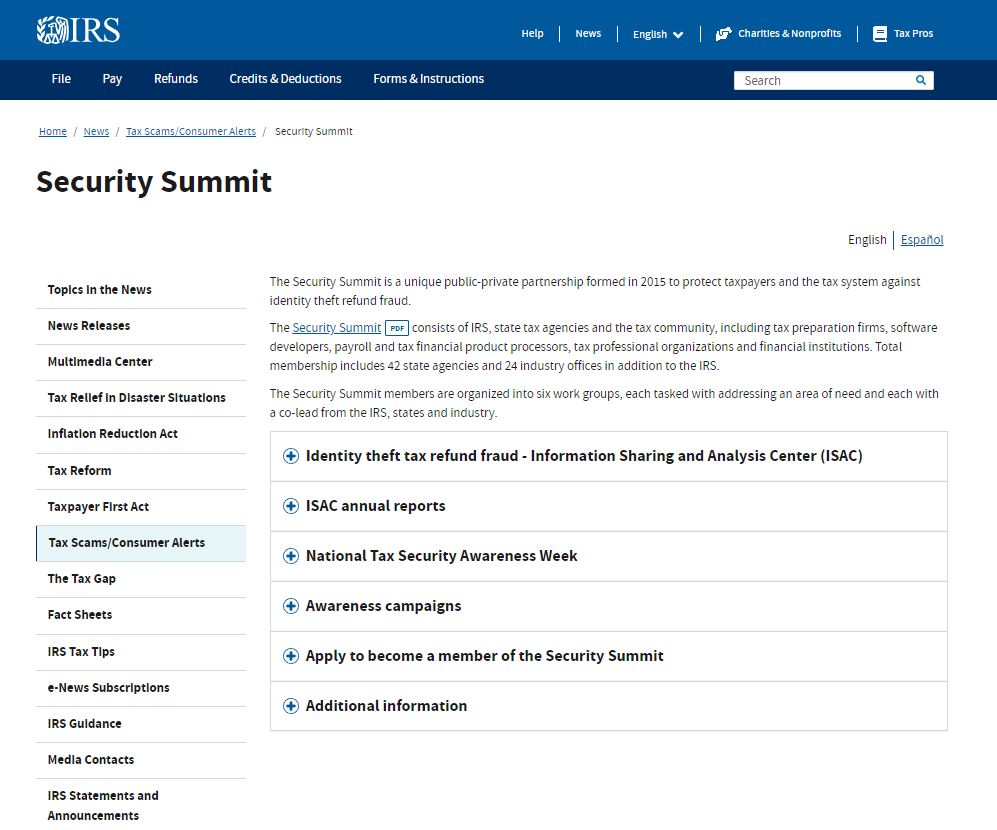
Task: Expand the ISAC annual reports section
Action: tap(609, 506)
